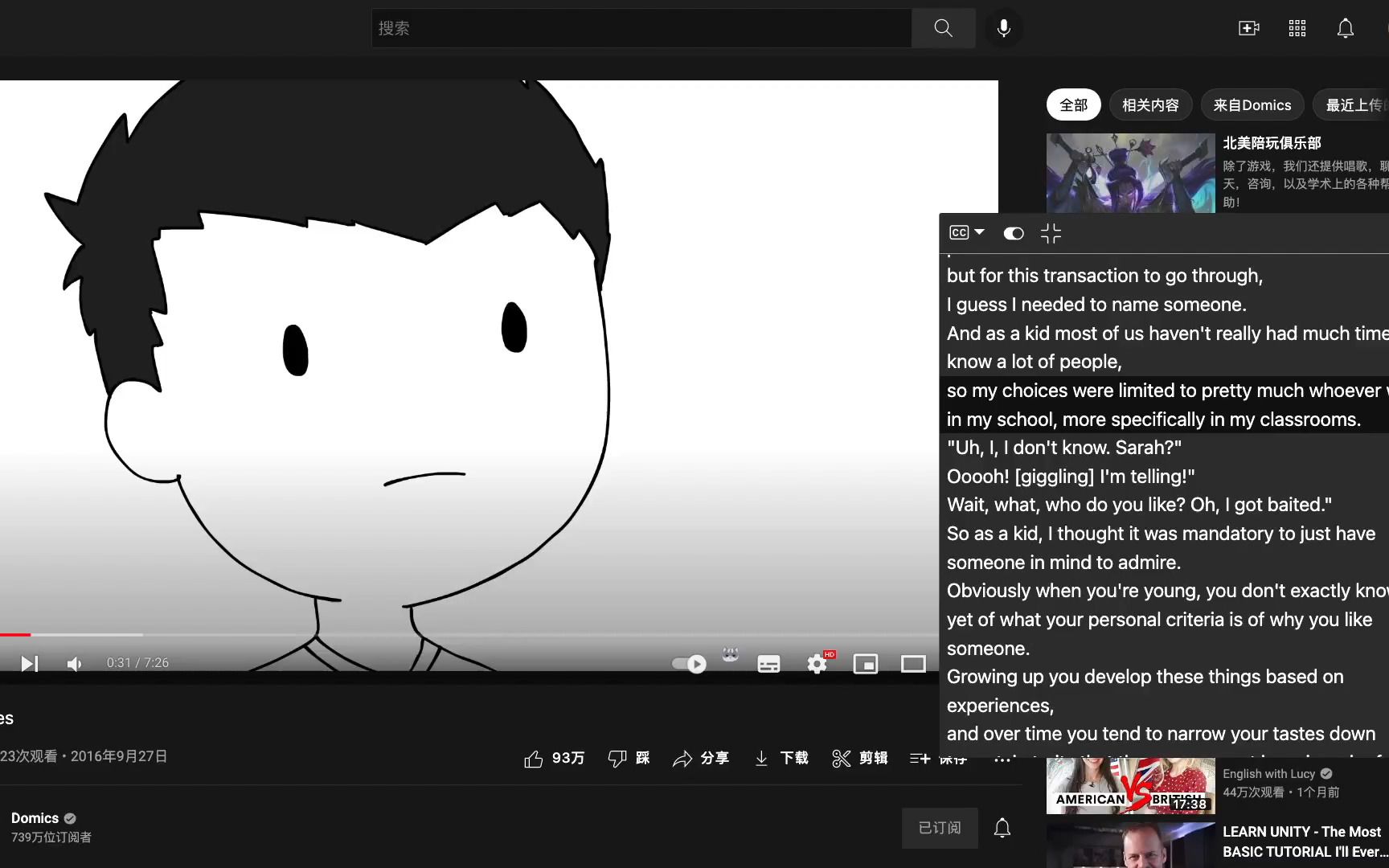This screenshot has width=1389, height=868.
Task: Jump to transcript line "I guess I needed to name someone."
Action: click(1096, 305)
